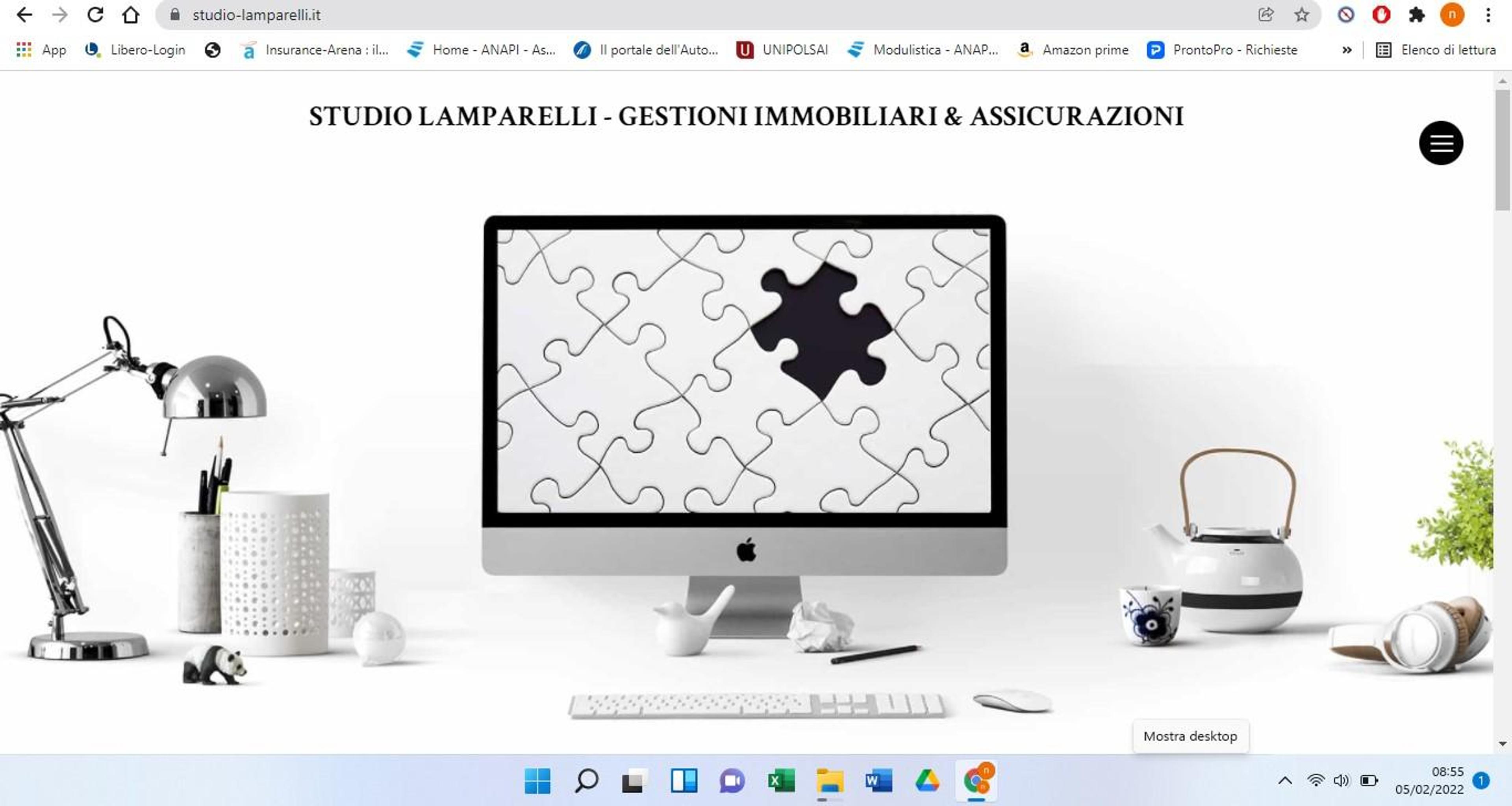This screenshot has height=806, width=1512.
Task: Open the Home - ANAPI bookmark
Action: [481, 50]
